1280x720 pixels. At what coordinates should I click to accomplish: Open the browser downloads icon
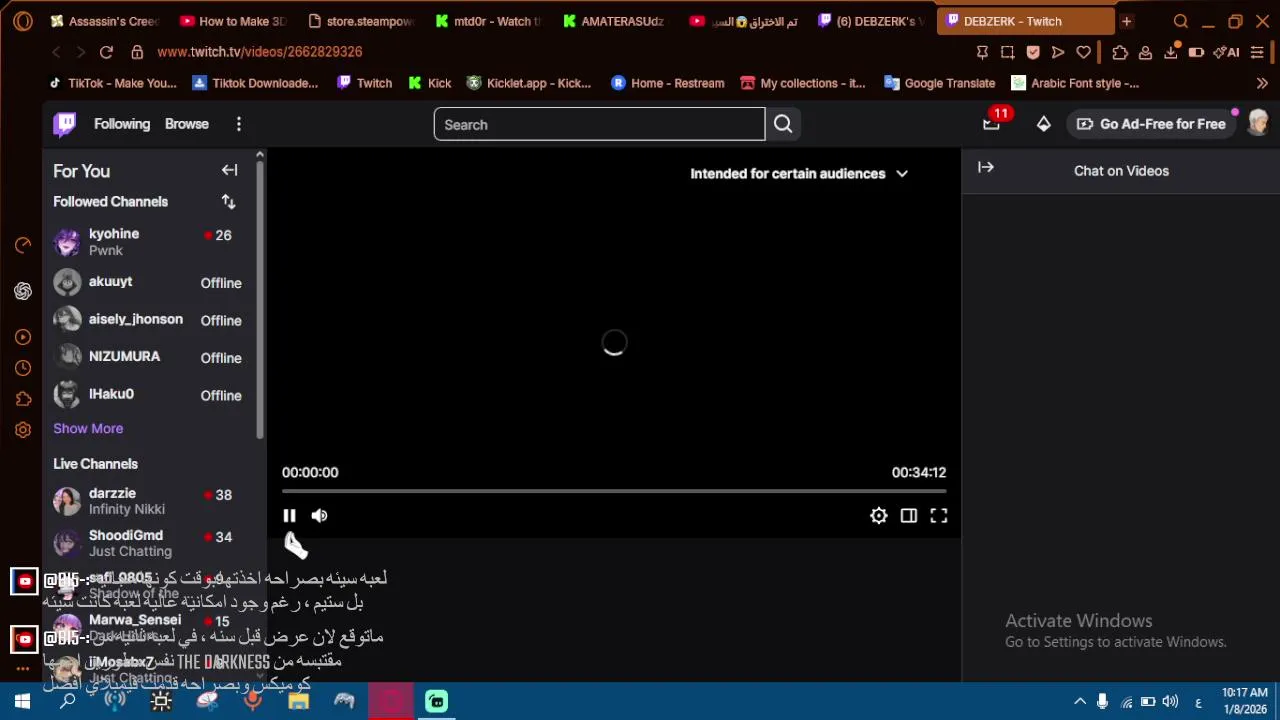tap(1171, 52)
